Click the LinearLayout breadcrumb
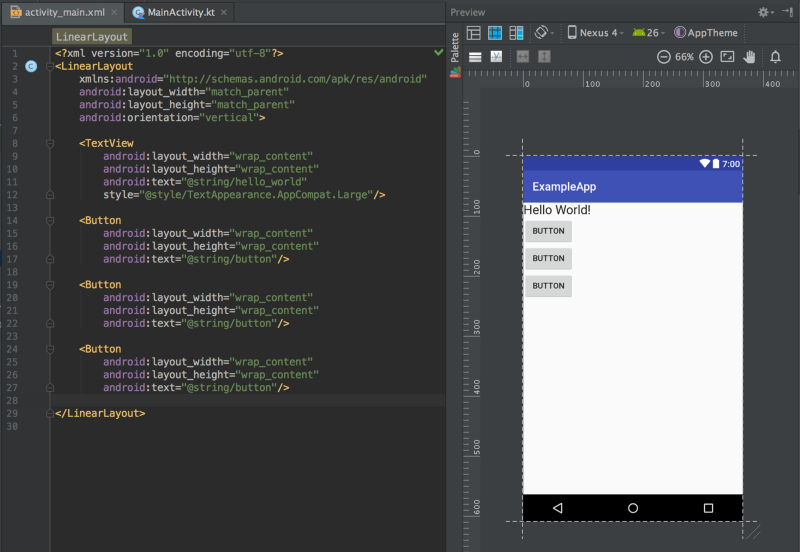The image size is (800, 552). click(x=92, y=37)
